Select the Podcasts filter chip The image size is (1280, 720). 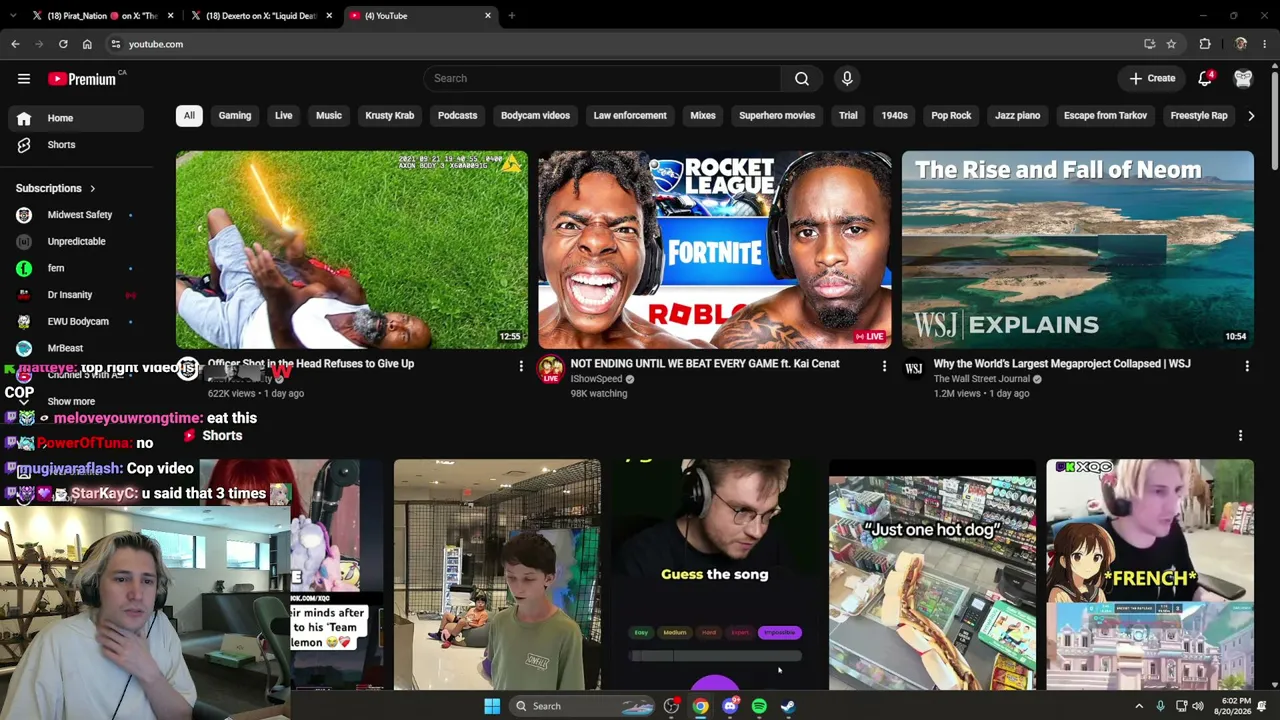[458, 116]
